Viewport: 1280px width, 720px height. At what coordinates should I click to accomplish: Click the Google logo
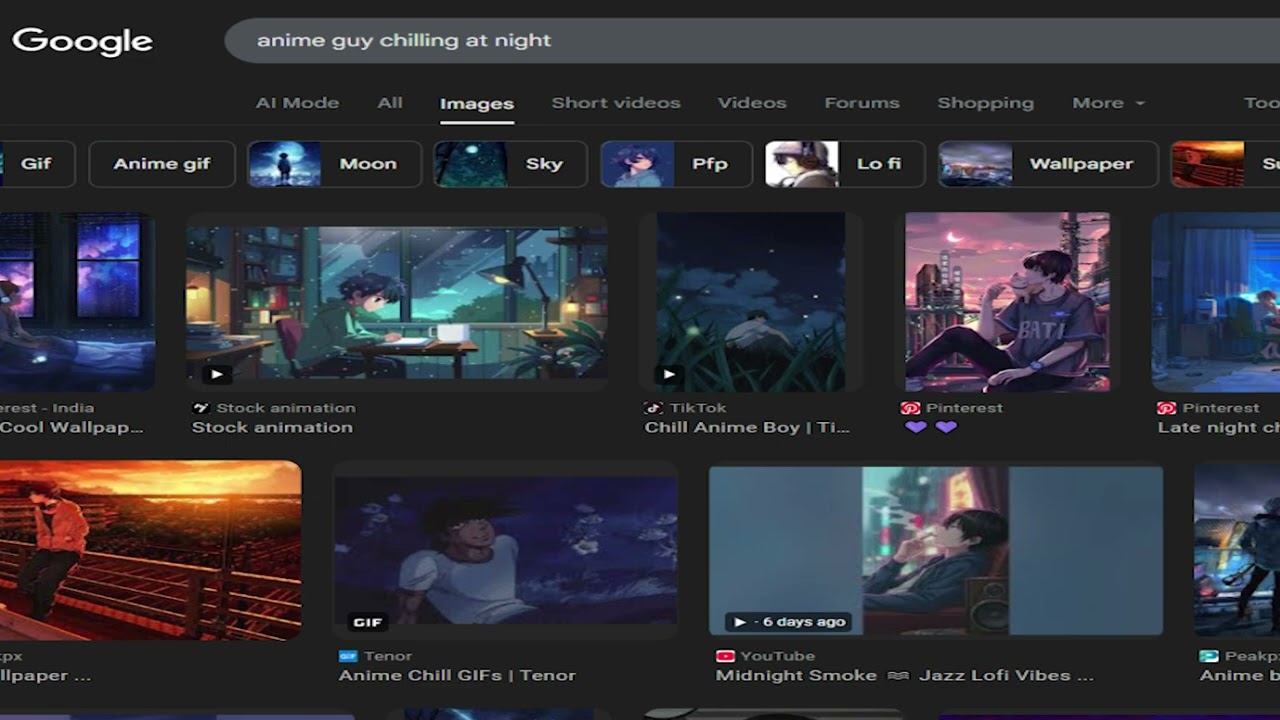pos(82,41)
